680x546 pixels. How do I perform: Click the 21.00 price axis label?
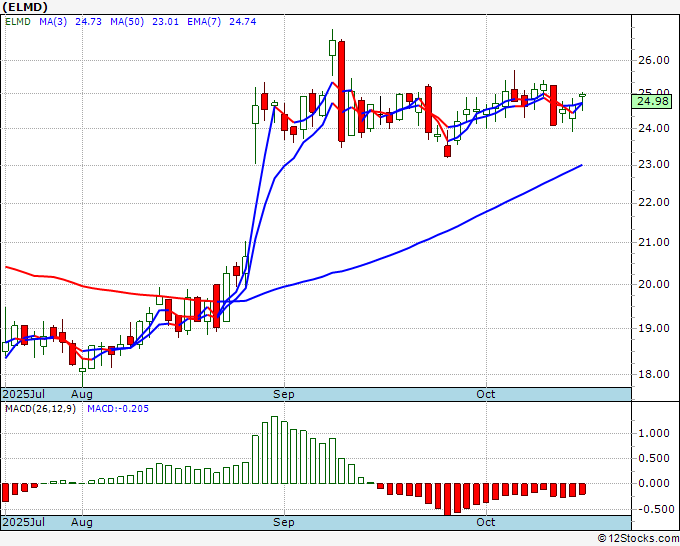(x=654, y=242)
